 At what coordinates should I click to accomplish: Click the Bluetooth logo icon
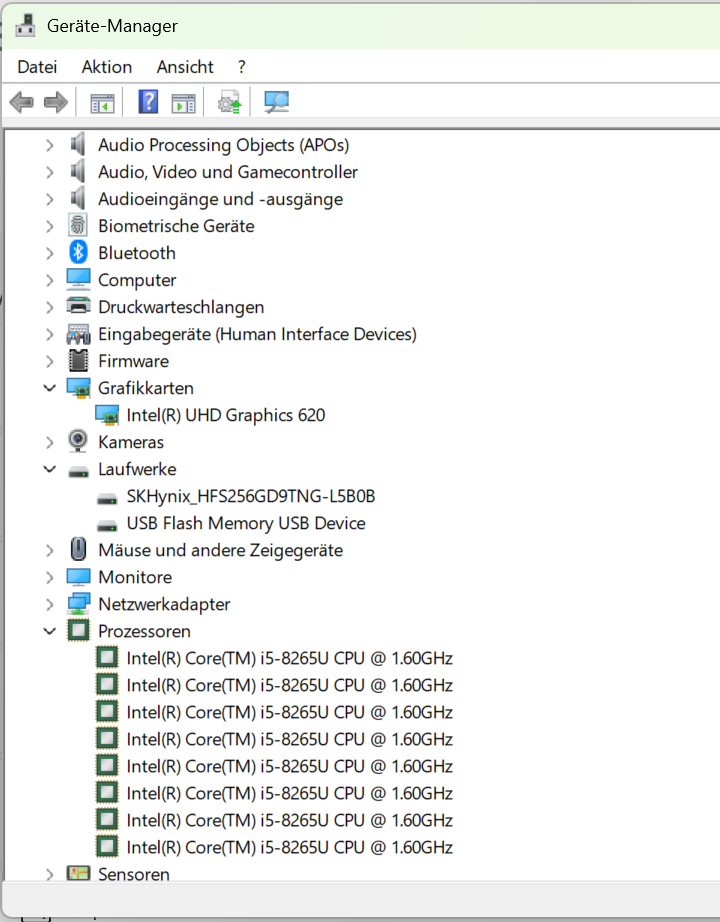(x=78, y=253)
